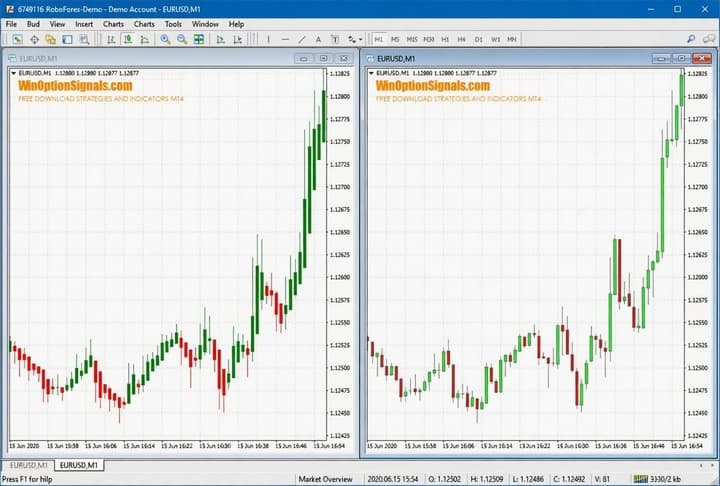The image size is (720, 486).
Task: Click the right chart's price scale
Action: (698, 254)
